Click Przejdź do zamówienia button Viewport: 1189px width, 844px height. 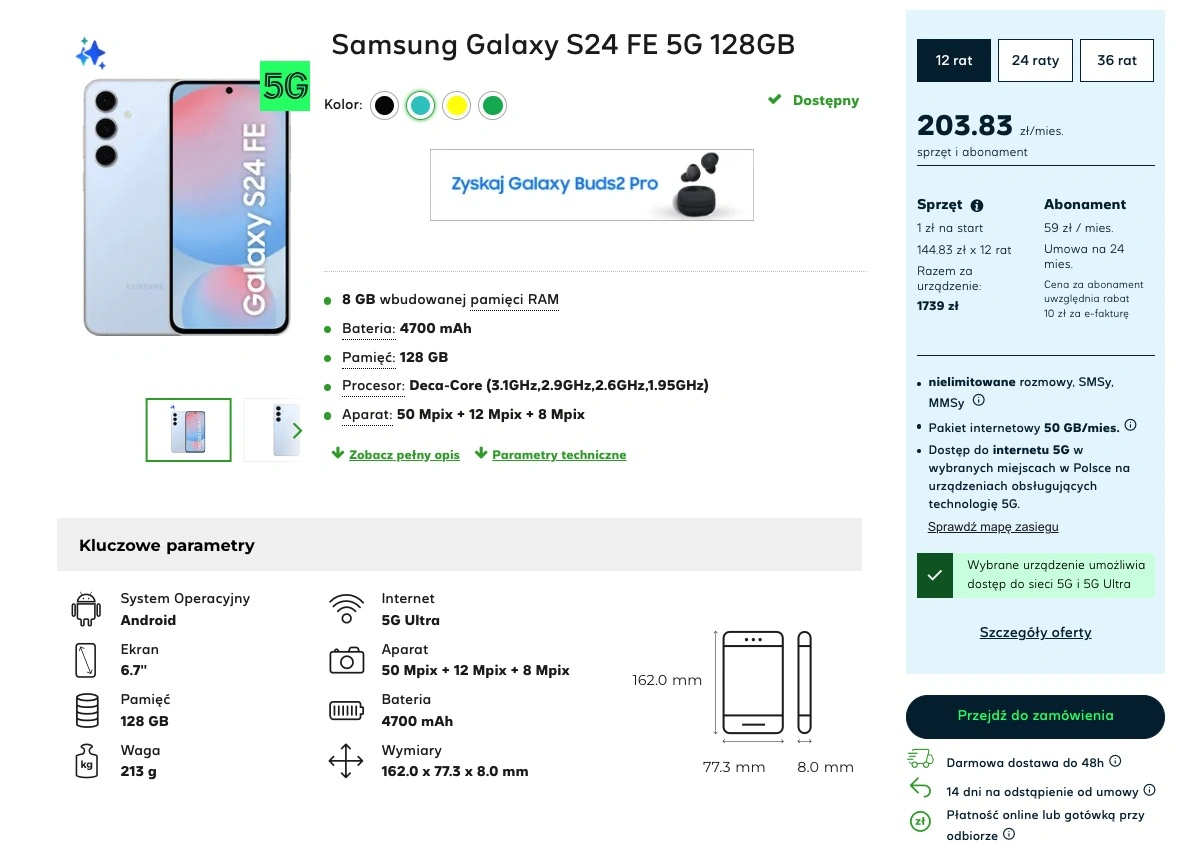(x=1035, y=716)
